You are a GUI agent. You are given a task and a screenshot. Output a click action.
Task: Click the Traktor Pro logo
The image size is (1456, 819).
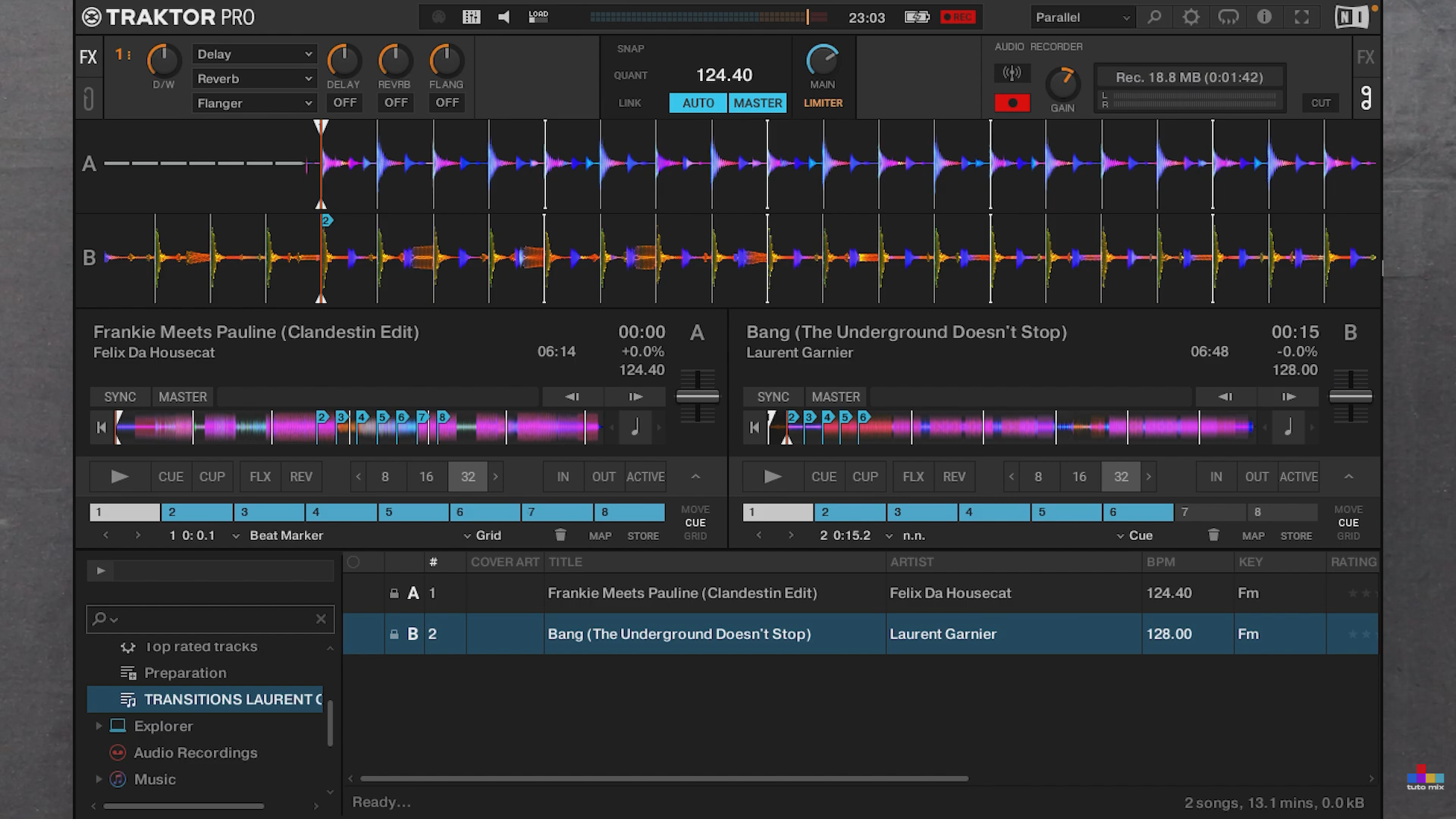click(168, 17)
